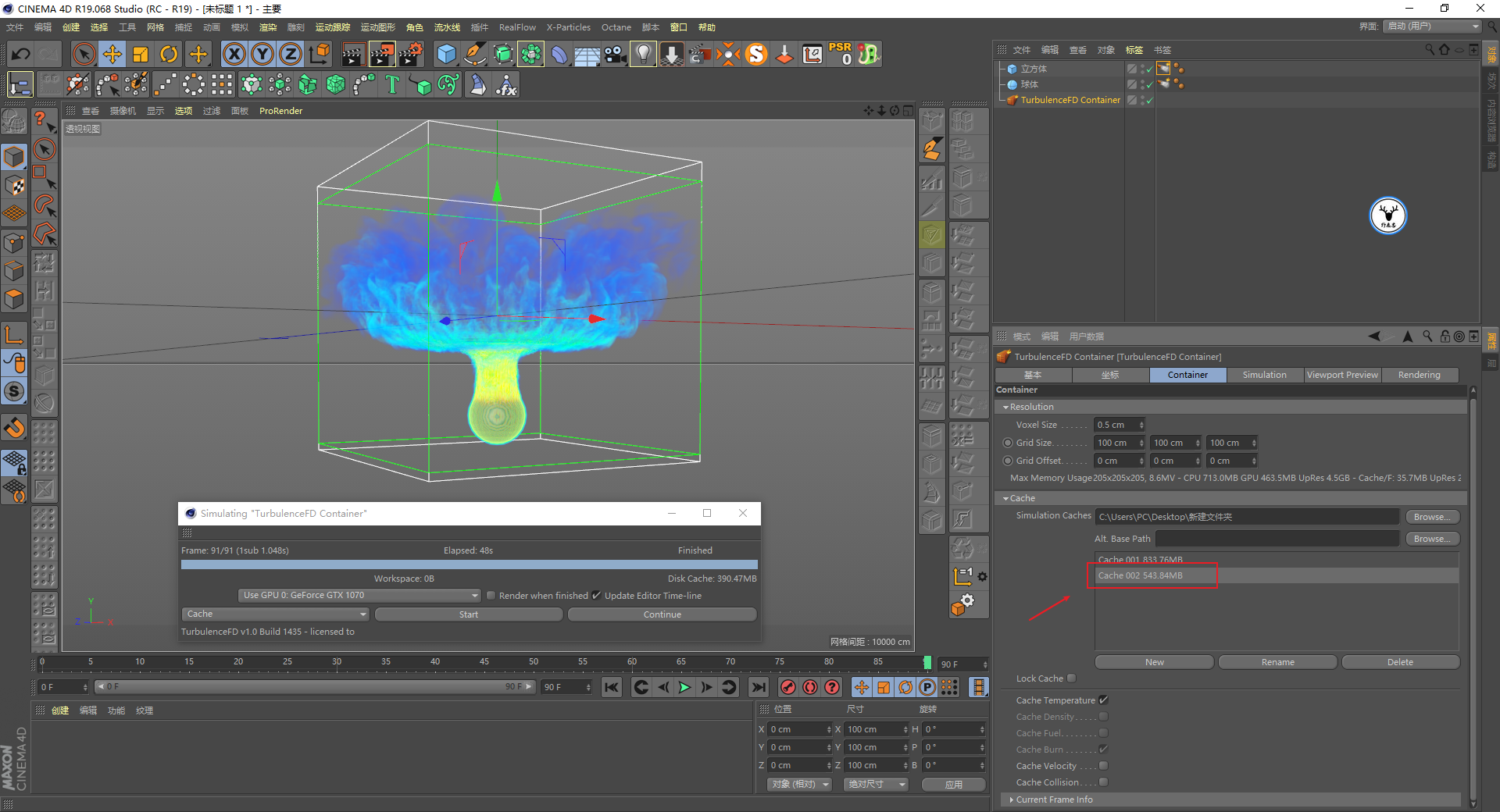This screenshot has width=1500, height=812.
Task: Click the Simulation Caches path field
Action: 1247,518
